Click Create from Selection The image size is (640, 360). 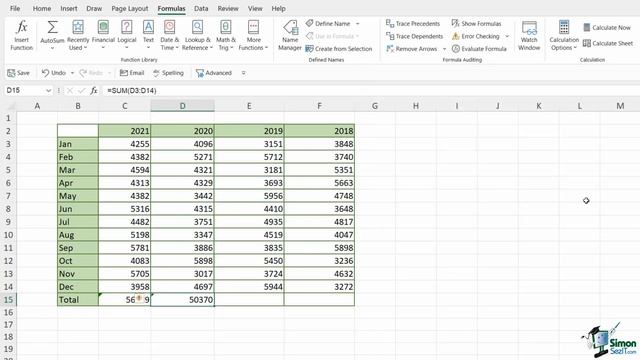[x=339, y=49]
